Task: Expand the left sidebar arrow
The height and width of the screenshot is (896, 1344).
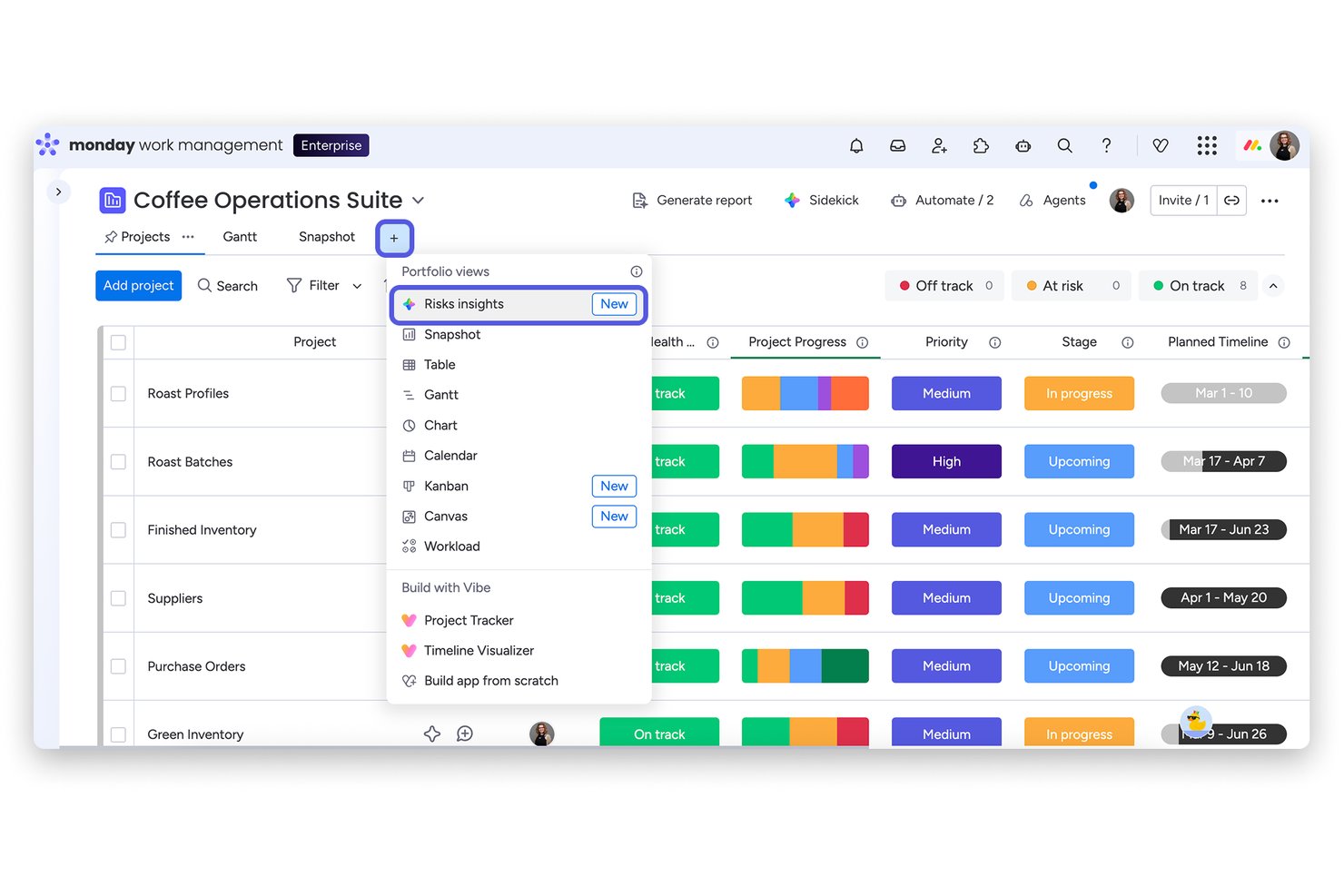Action: tap(58, 192)
